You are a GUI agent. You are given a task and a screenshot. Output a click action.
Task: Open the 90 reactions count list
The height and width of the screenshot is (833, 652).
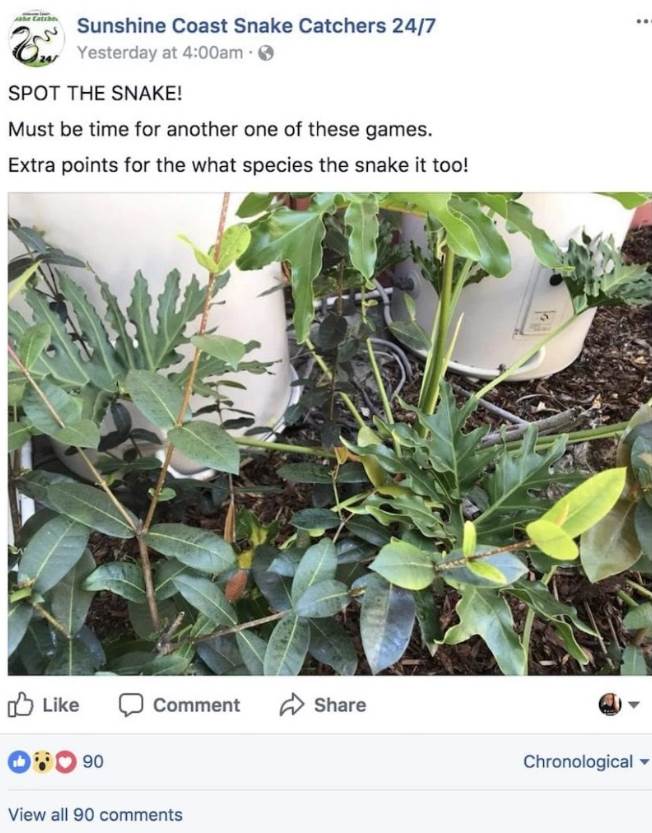(93, 762)
